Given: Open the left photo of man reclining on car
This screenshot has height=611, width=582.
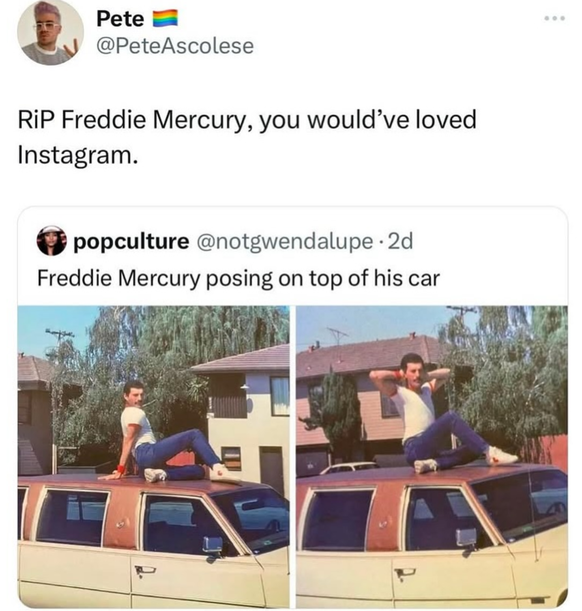Looking at the screenshot, I should (153, 456).
